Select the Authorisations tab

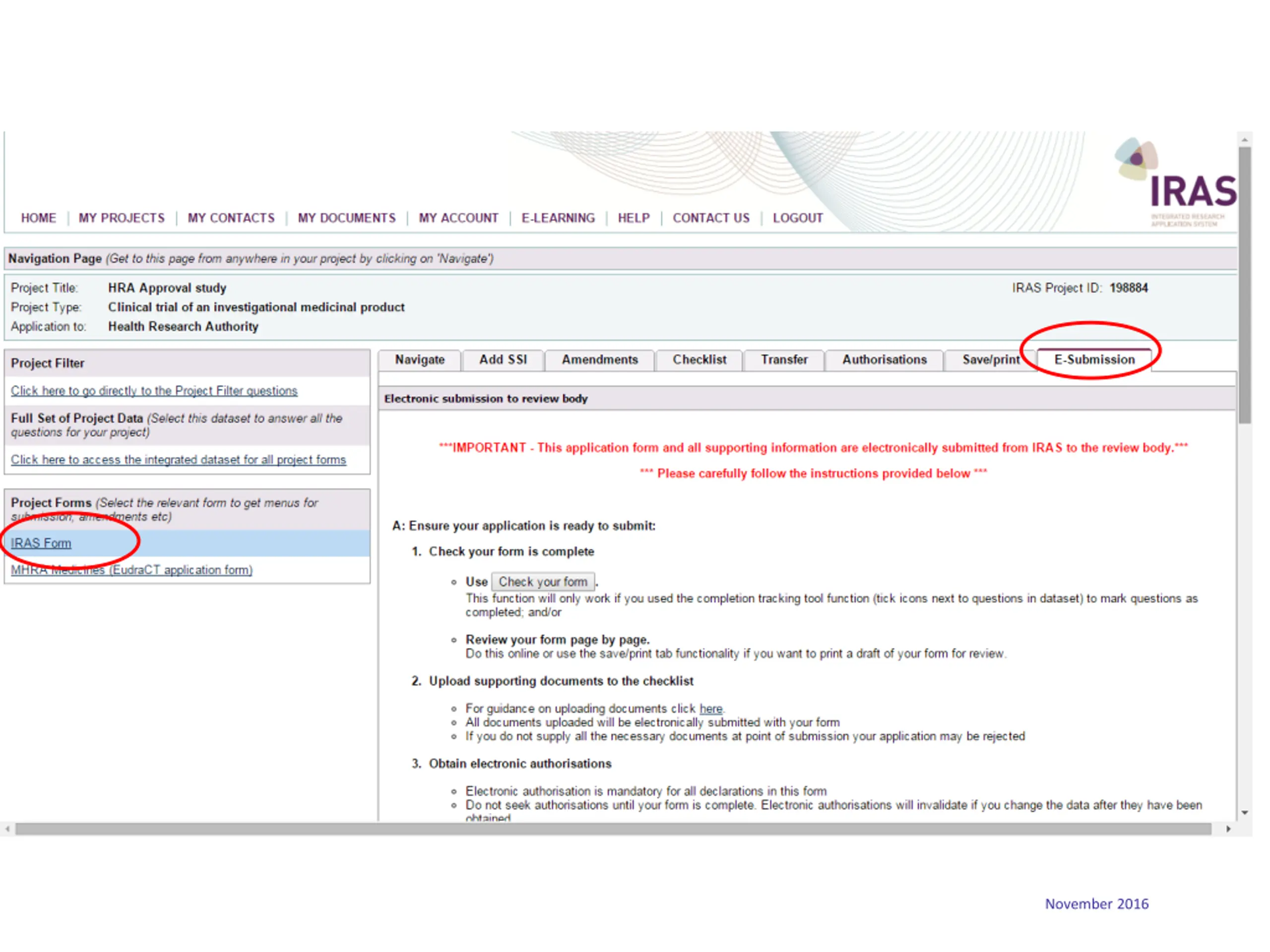coord(884,360)
